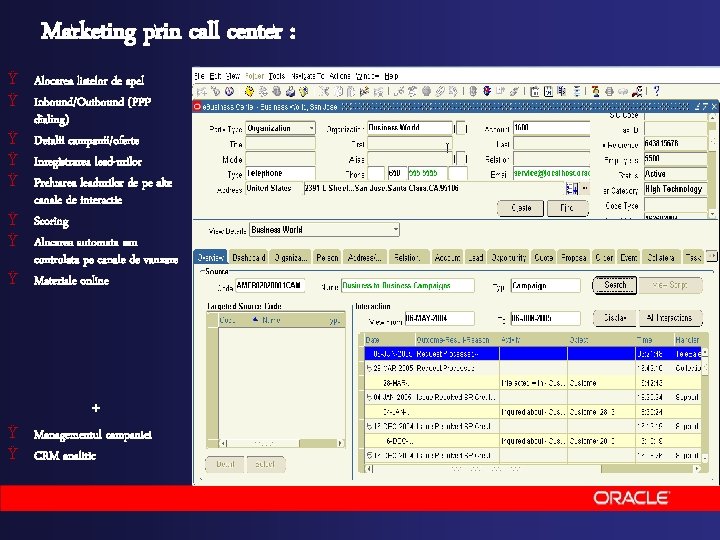Expand the Party Type Organization dropdown
The width and height of the screenshot is (720, 540).
tap(311, 128)
